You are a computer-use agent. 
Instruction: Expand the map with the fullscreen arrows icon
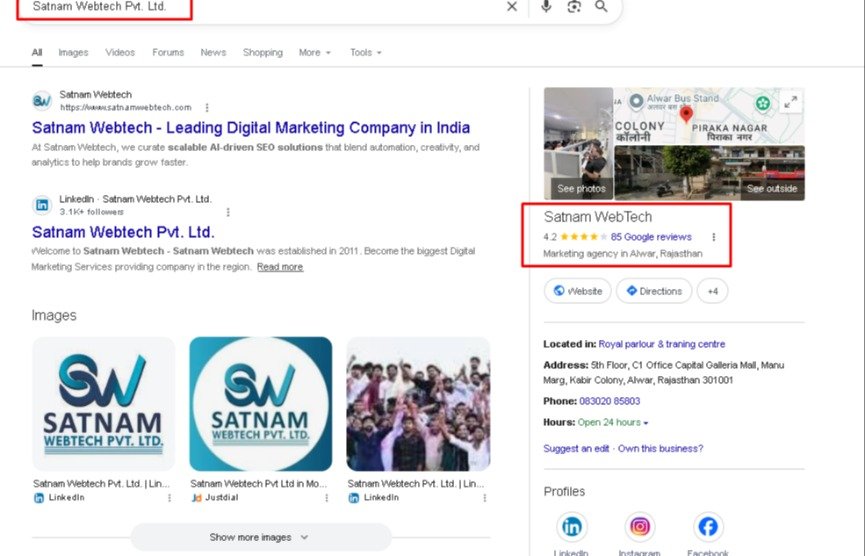[x=791, y=102]
